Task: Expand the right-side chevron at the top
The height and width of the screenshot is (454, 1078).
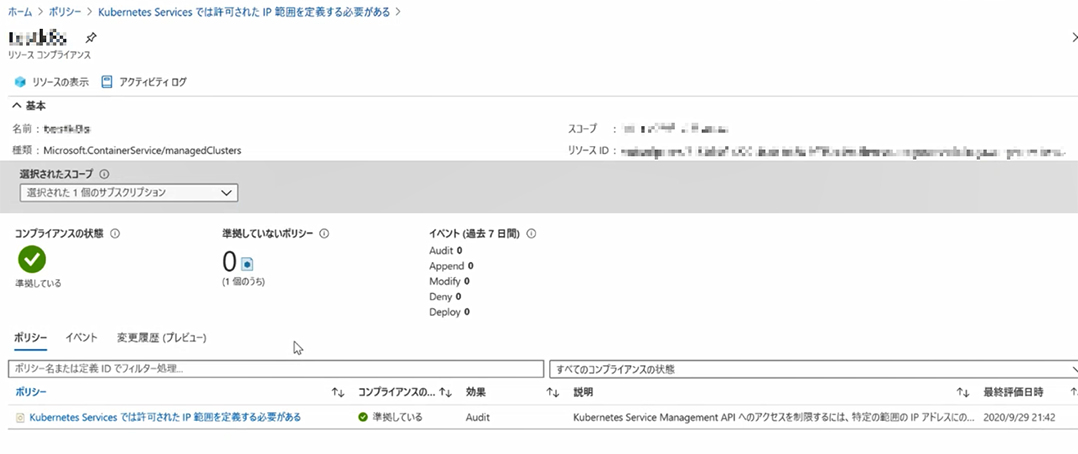Action: coord(1074,37)
